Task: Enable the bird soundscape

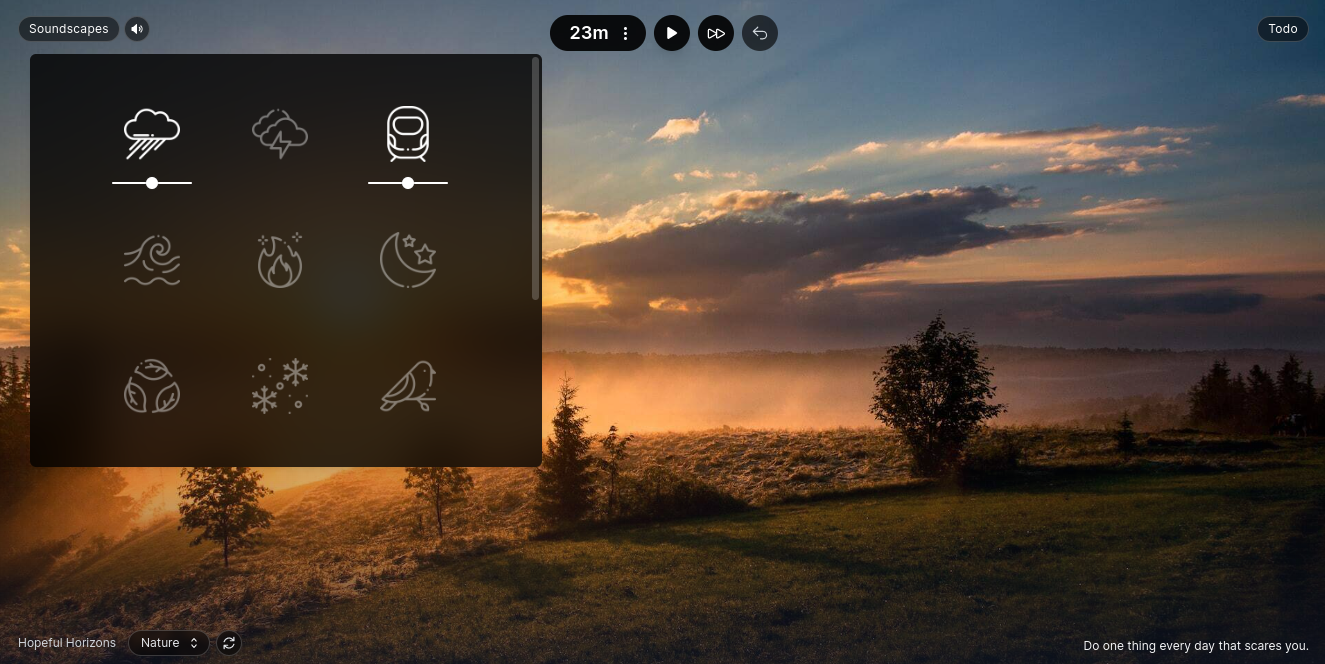Action: tap(408, 387)
